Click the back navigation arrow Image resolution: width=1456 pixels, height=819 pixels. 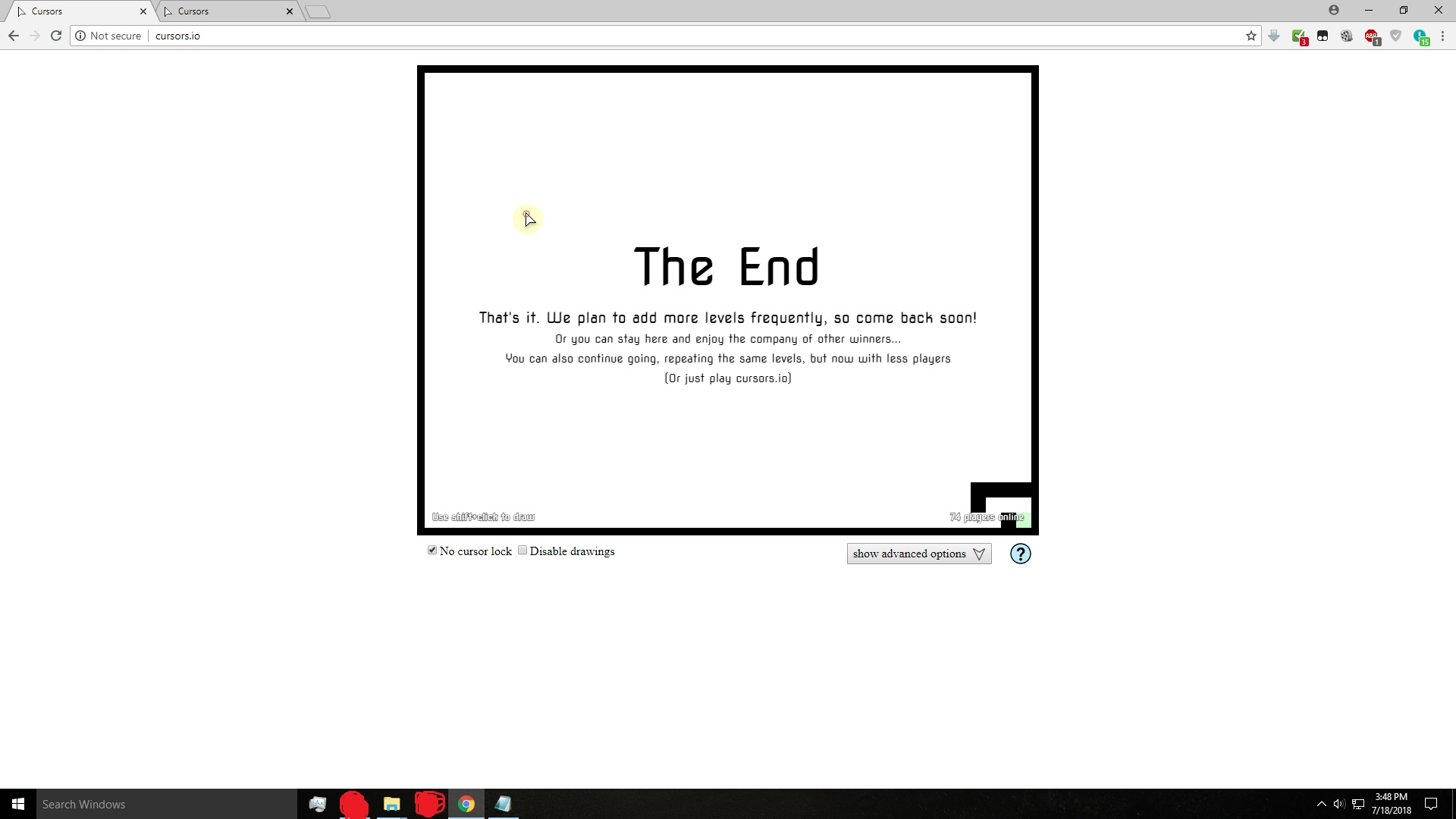(13, 36)
